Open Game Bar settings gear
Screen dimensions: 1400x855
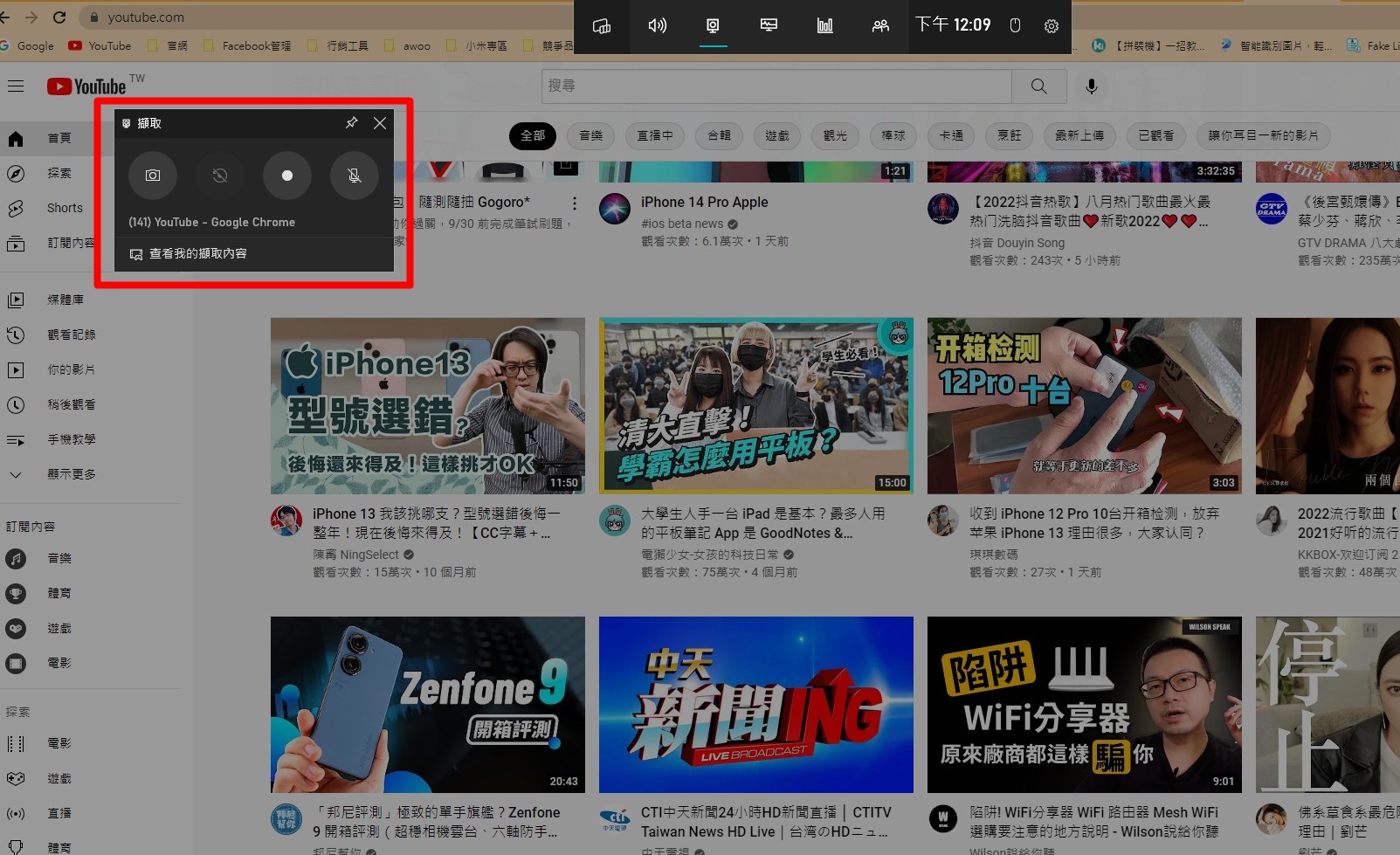click(x=1052, y=26)
